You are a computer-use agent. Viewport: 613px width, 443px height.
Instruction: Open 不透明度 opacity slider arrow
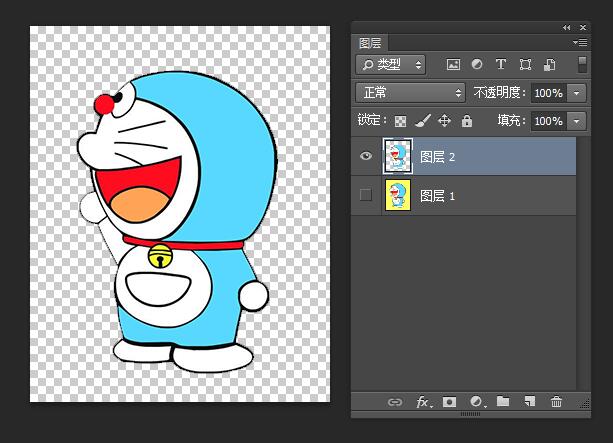click(576, 93)
